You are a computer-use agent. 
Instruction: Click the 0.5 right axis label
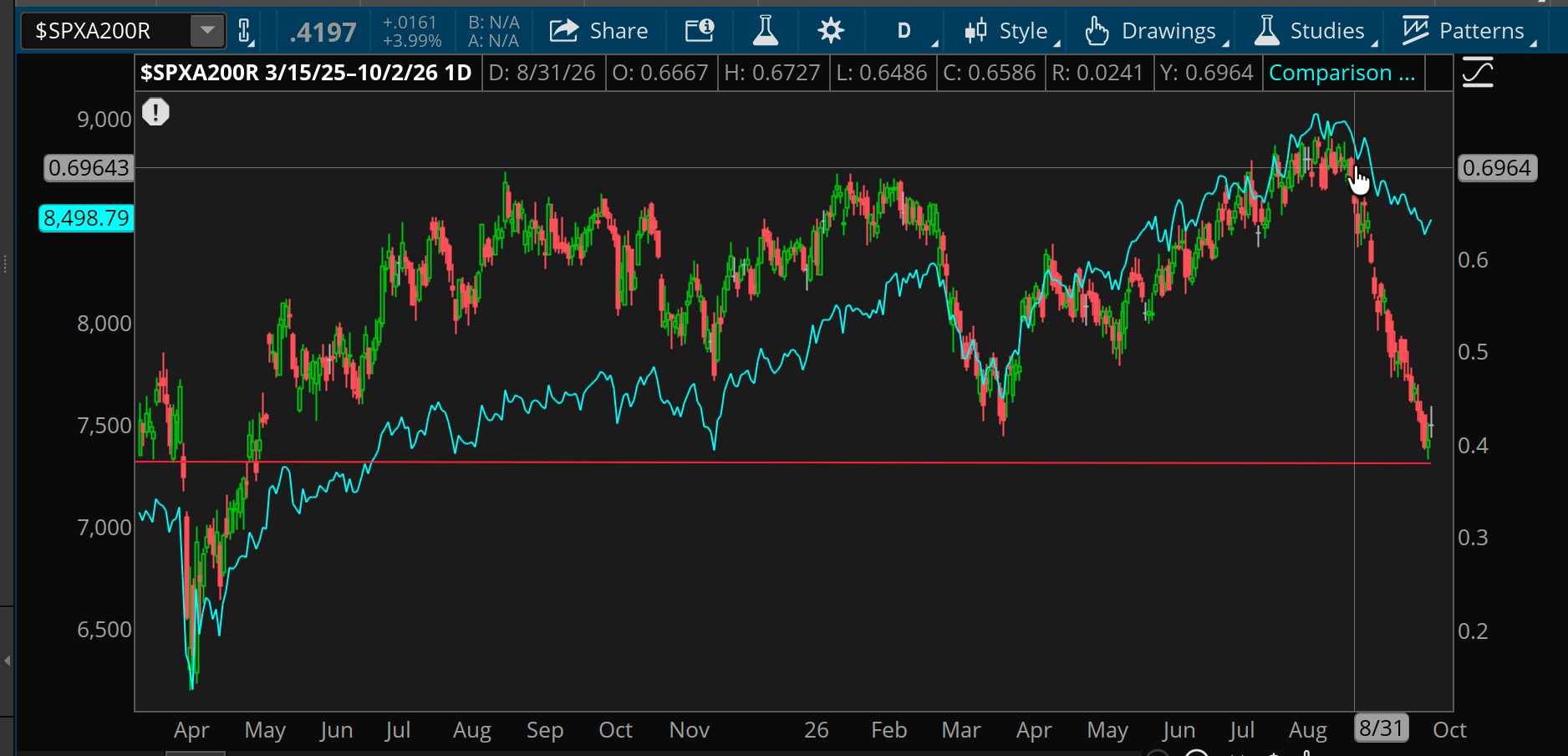pos(1473,352)
